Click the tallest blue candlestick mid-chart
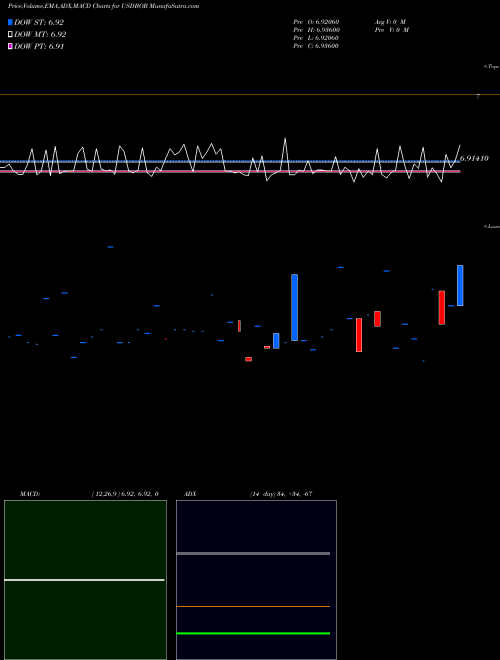This screenshot has width=500, height=660. [x=295, y=307]
